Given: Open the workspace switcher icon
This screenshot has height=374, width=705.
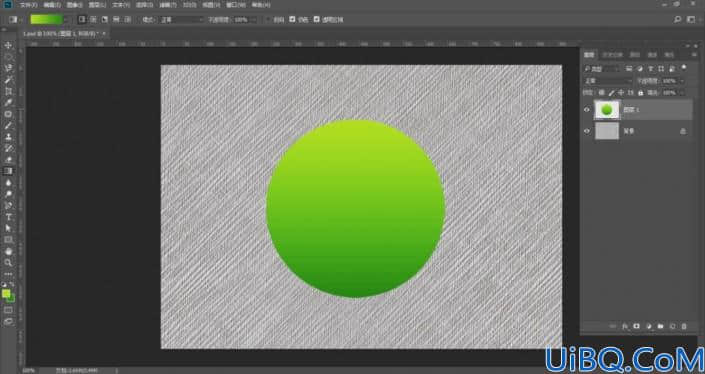Looking at the screenshot, I should click(x=691, y=20).
